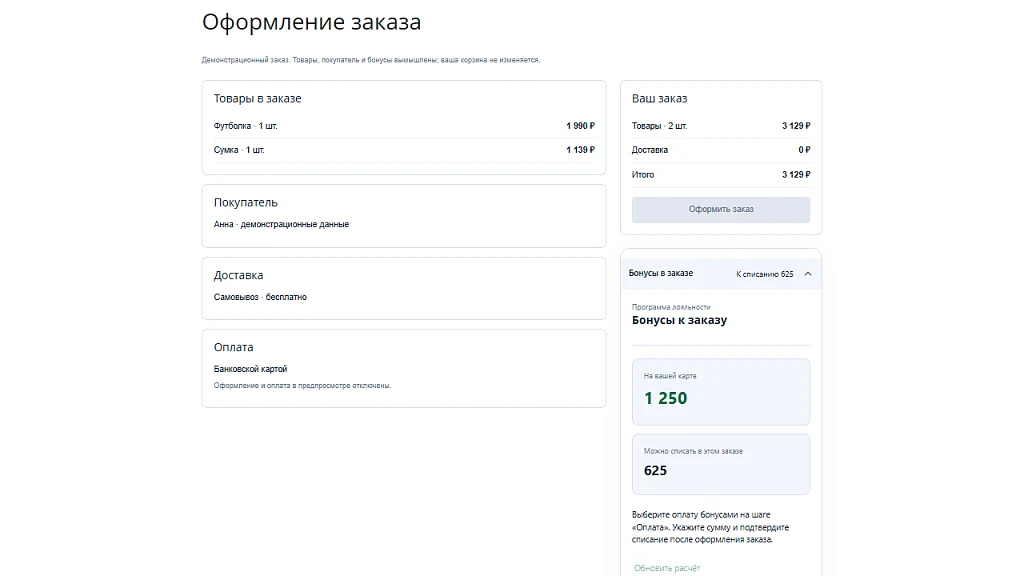Click the К списанию 625 text

click(764, 274)
